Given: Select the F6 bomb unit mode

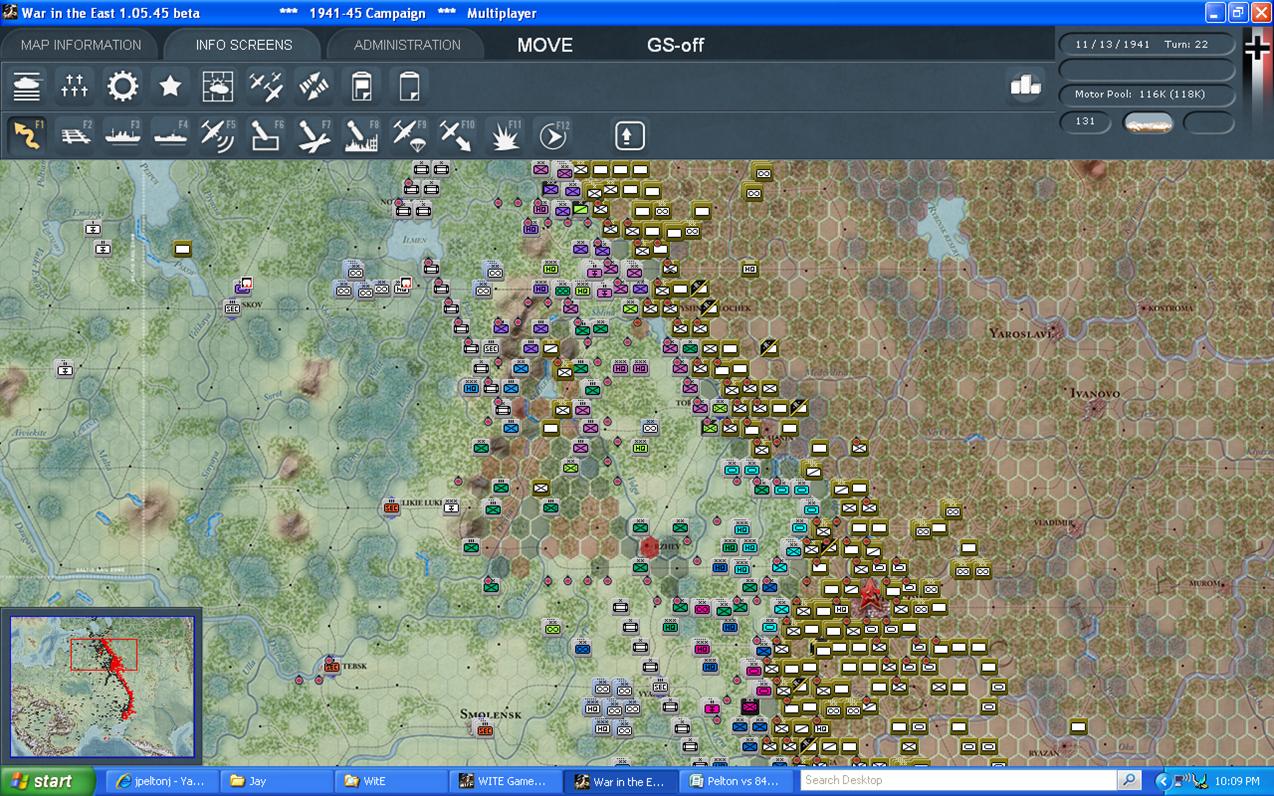Looking at the screenshot, I should pyautogui.click(x=266, y=135).
